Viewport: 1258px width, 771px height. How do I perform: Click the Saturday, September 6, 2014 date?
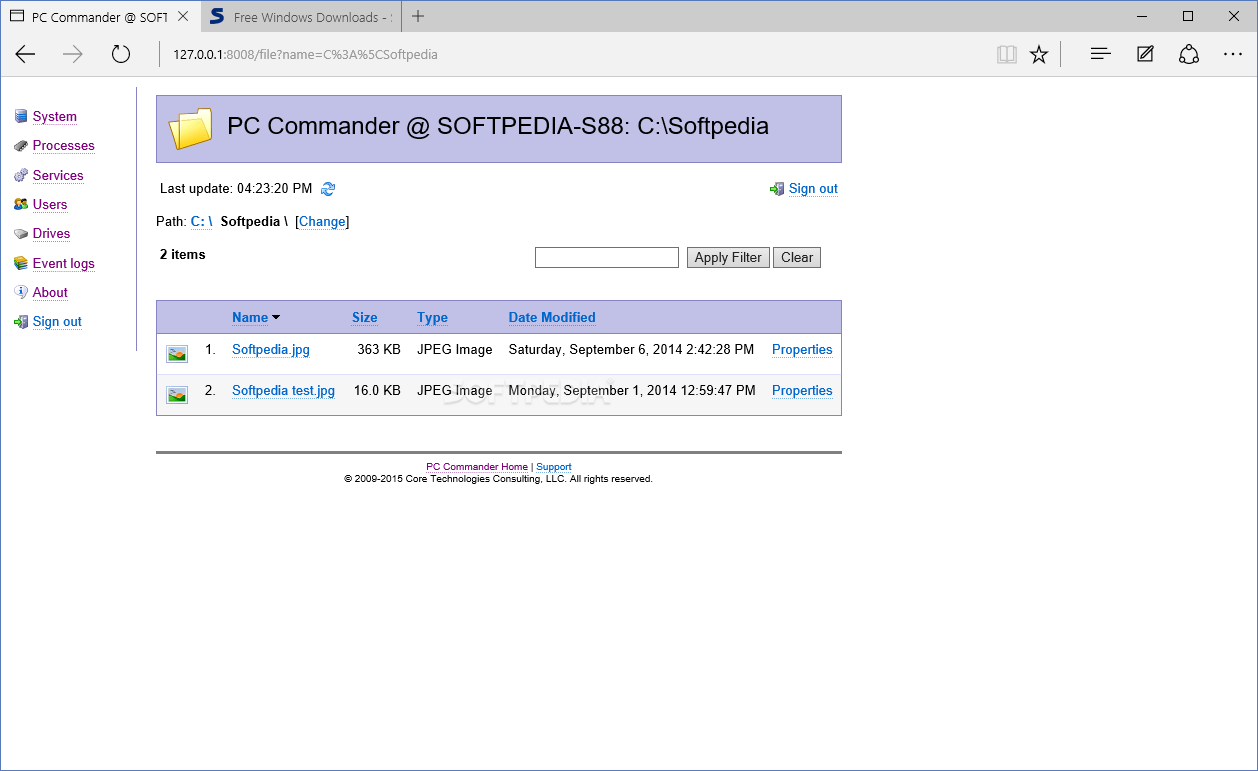click(x=631, y=350)
